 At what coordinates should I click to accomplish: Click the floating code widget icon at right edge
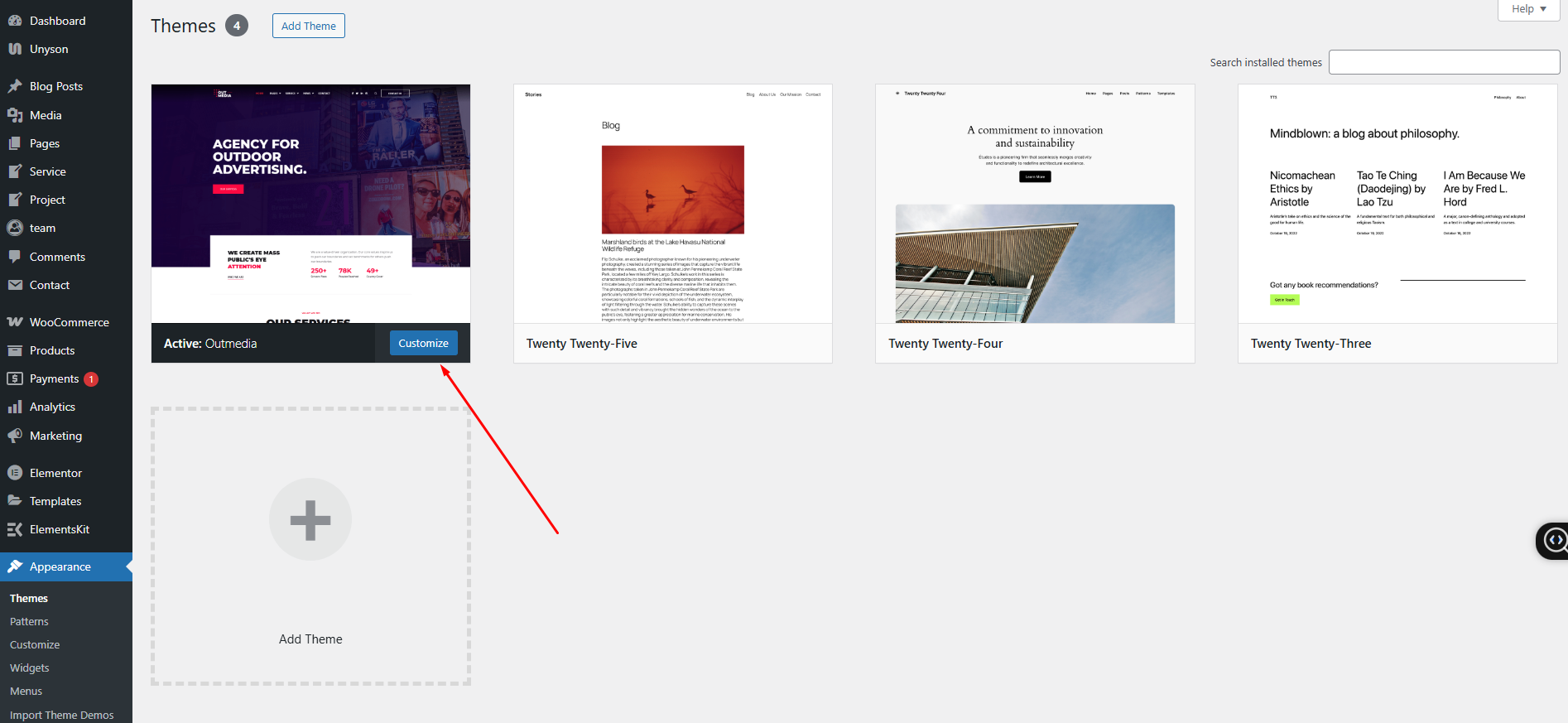tap(1555, 541)
